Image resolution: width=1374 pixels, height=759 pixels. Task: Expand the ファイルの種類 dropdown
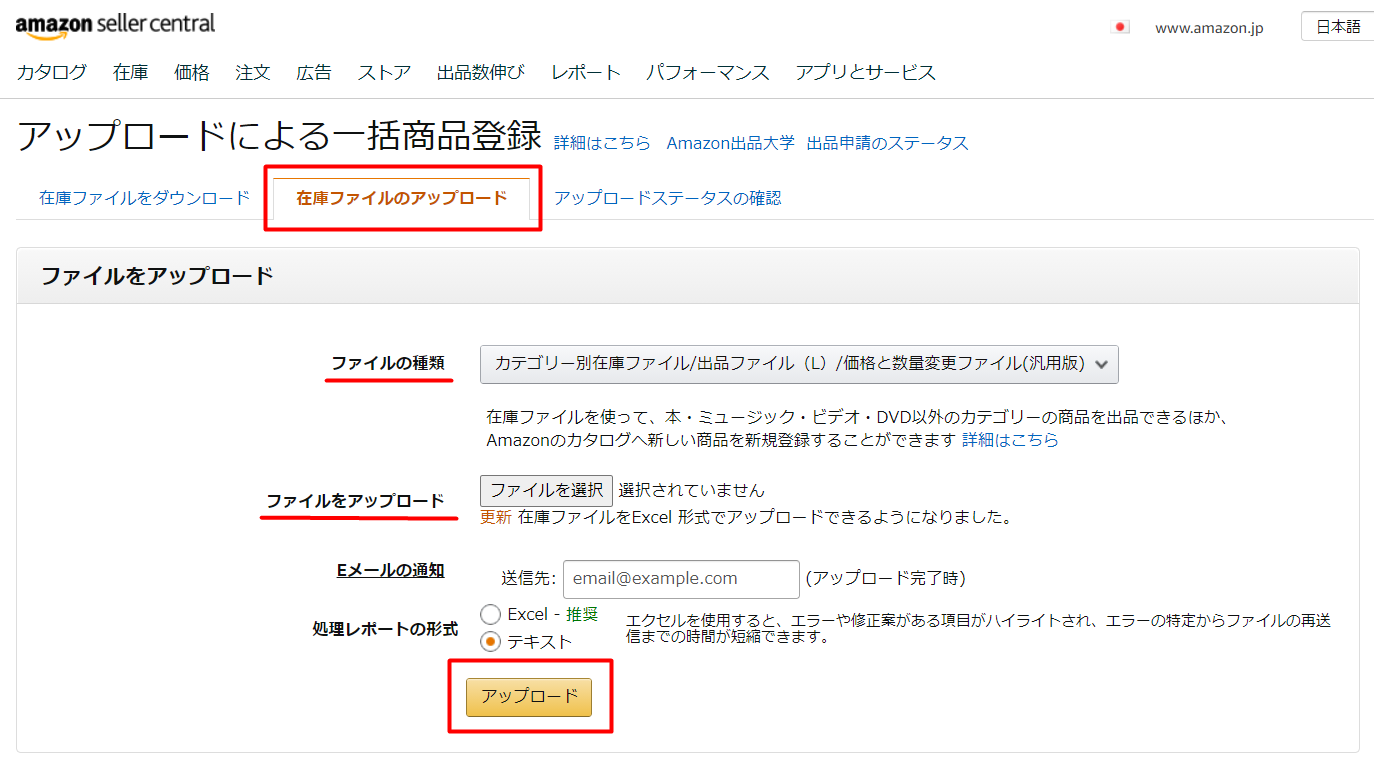799,364
